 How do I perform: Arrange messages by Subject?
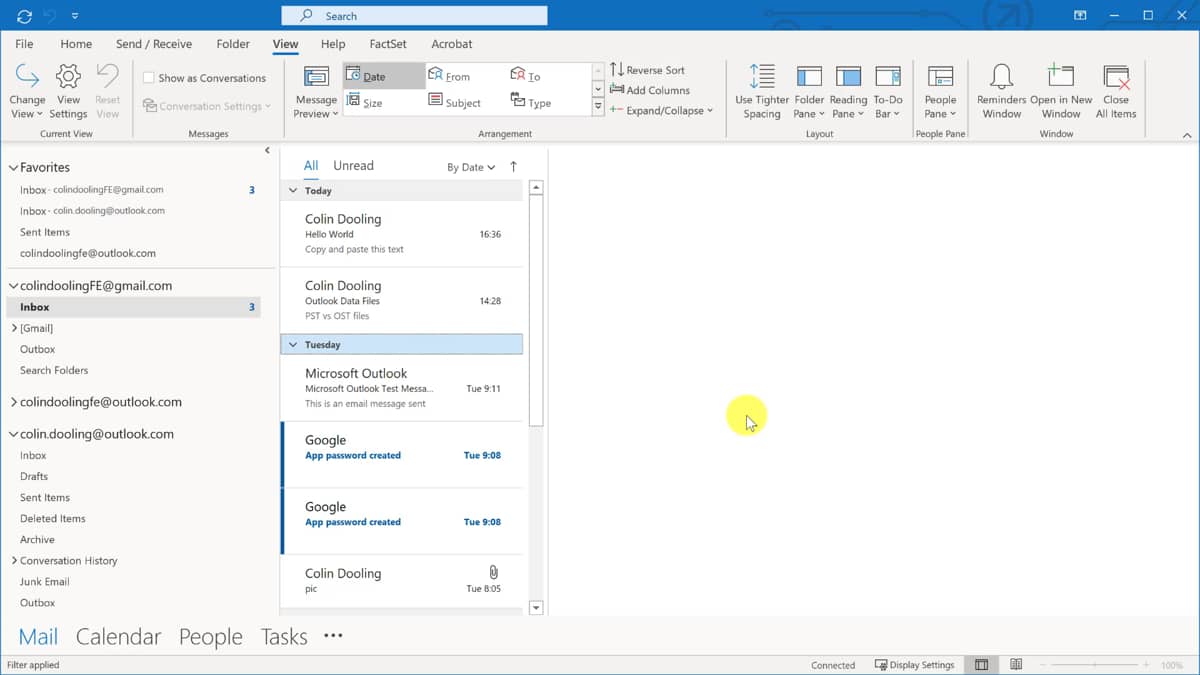pyautogui.click(x=455, y=102)
